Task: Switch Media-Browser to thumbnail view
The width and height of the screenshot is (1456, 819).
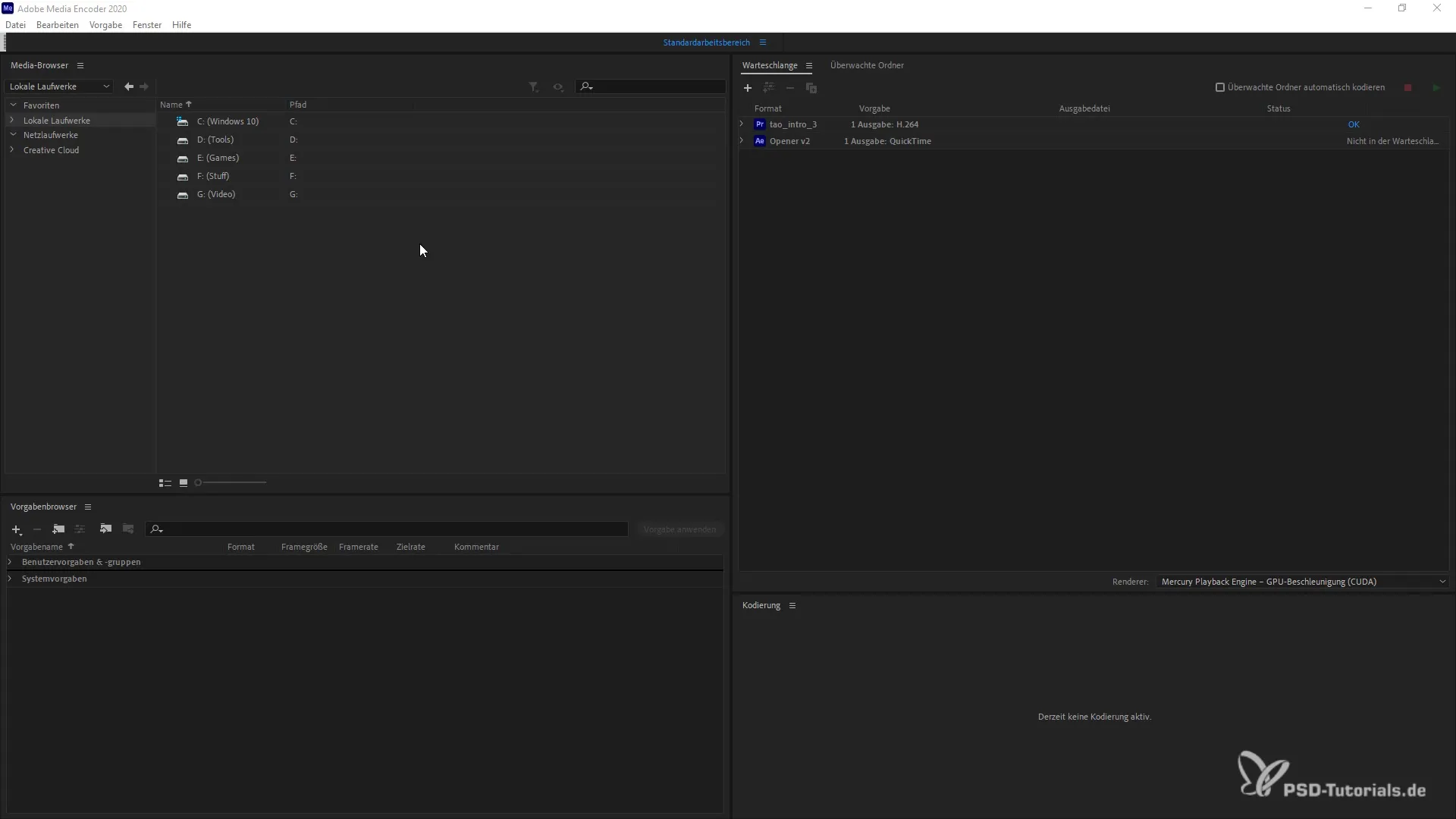Action: coord(184,483)
